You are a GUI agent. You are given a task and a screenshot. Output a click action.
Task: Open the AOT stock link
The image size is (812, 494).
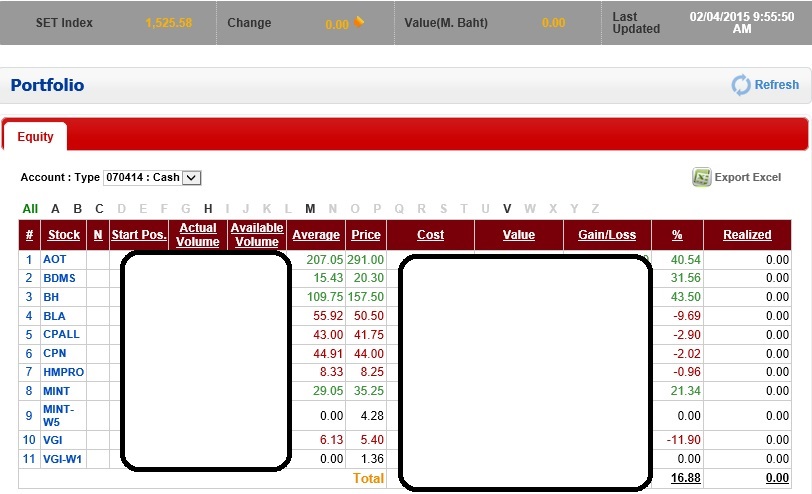[x=54, y=259]
